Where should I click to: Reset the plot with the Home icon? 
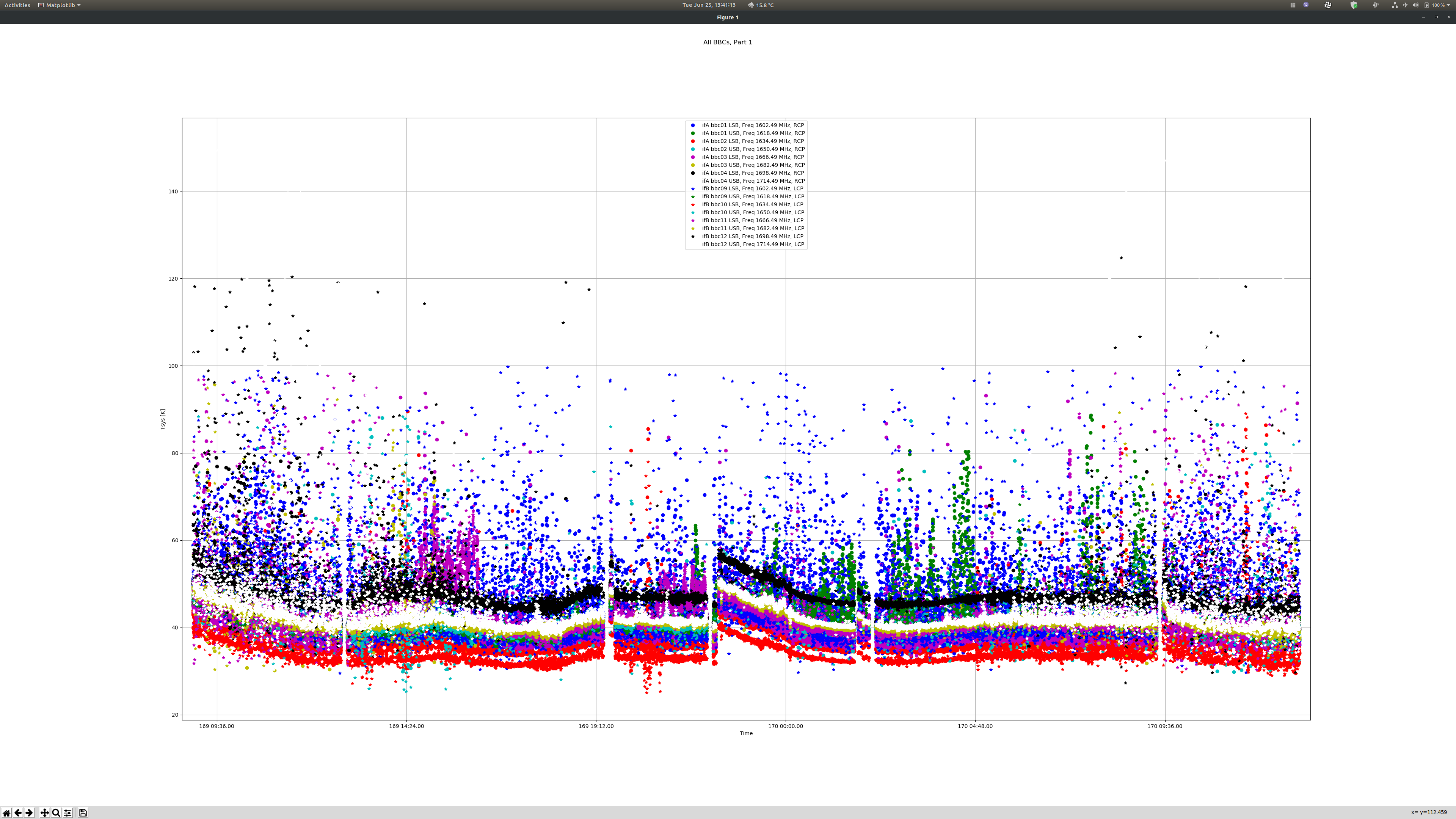coord(6,813)
